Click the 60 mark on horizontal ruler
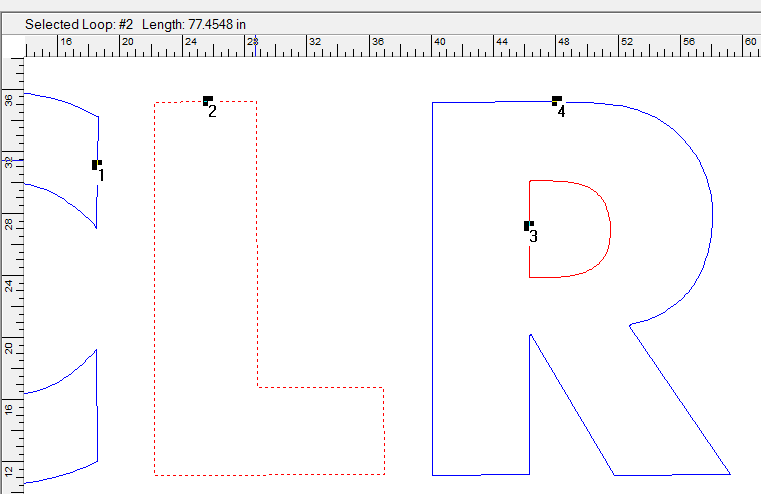This screenshot has width=761, height=494. coord(749,42)
